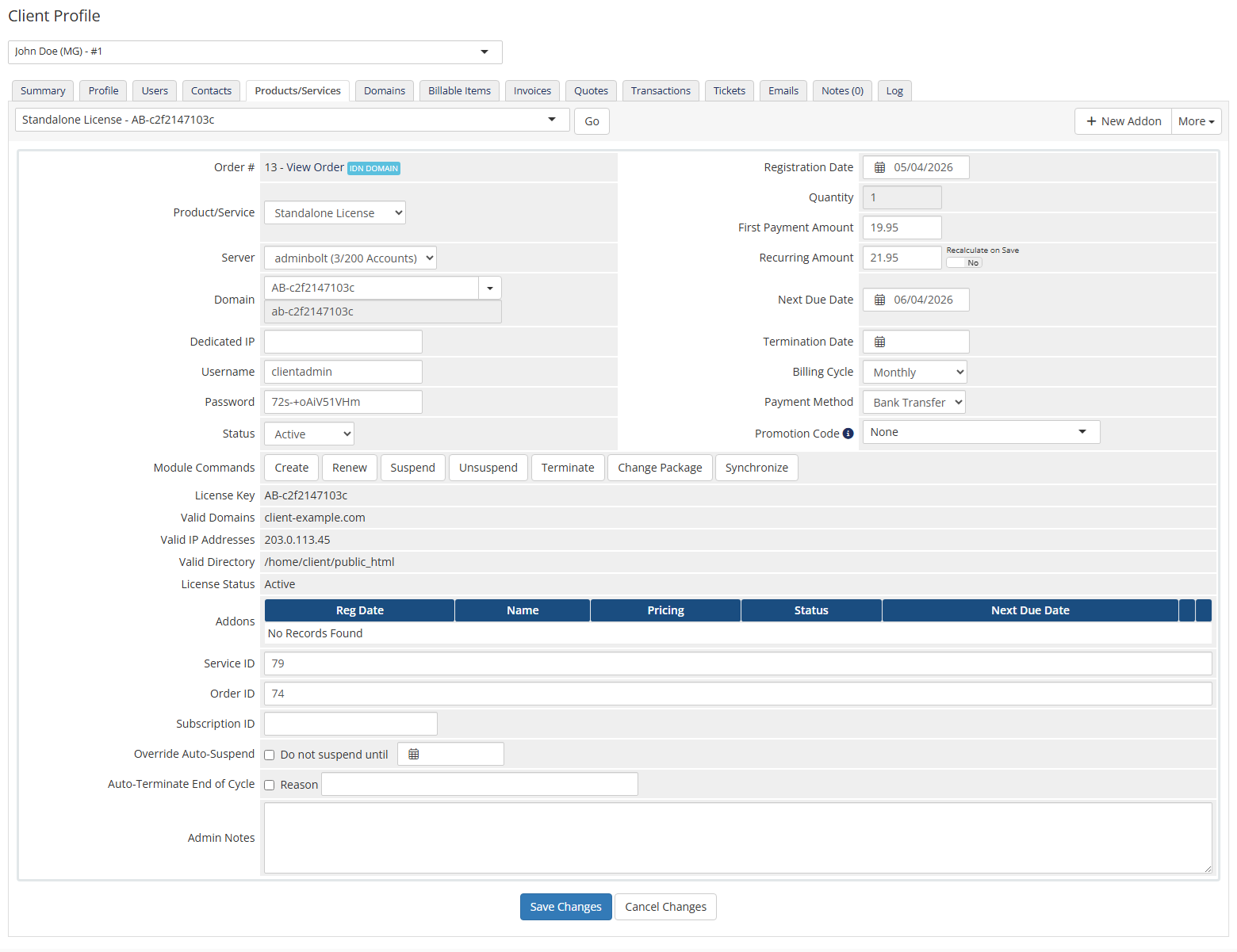Switch to the Domains tab
This screenshot has width=1237, height=952.
coord(385,90)
